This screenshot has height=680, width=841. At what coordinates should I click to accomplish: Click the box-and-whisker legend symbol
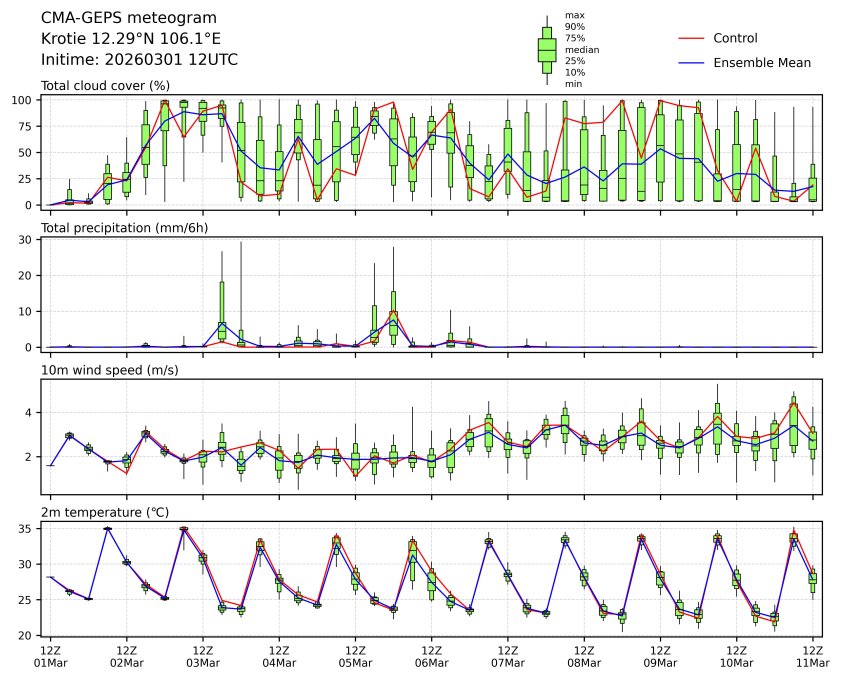(x=547, y=50)
